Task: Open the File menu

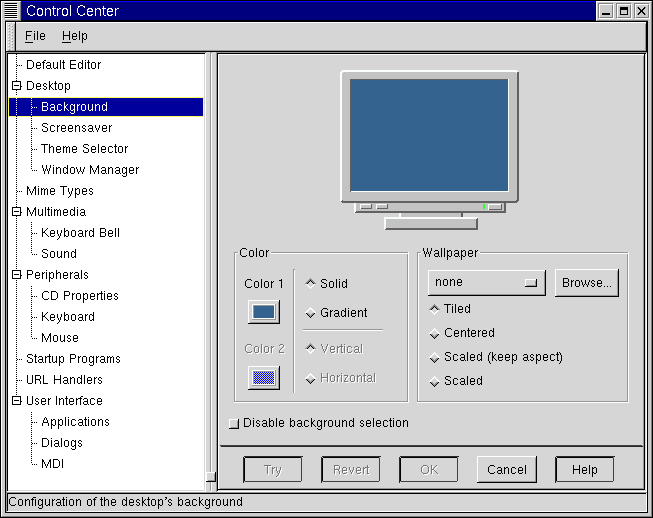Action: click(x=35, y=36)
